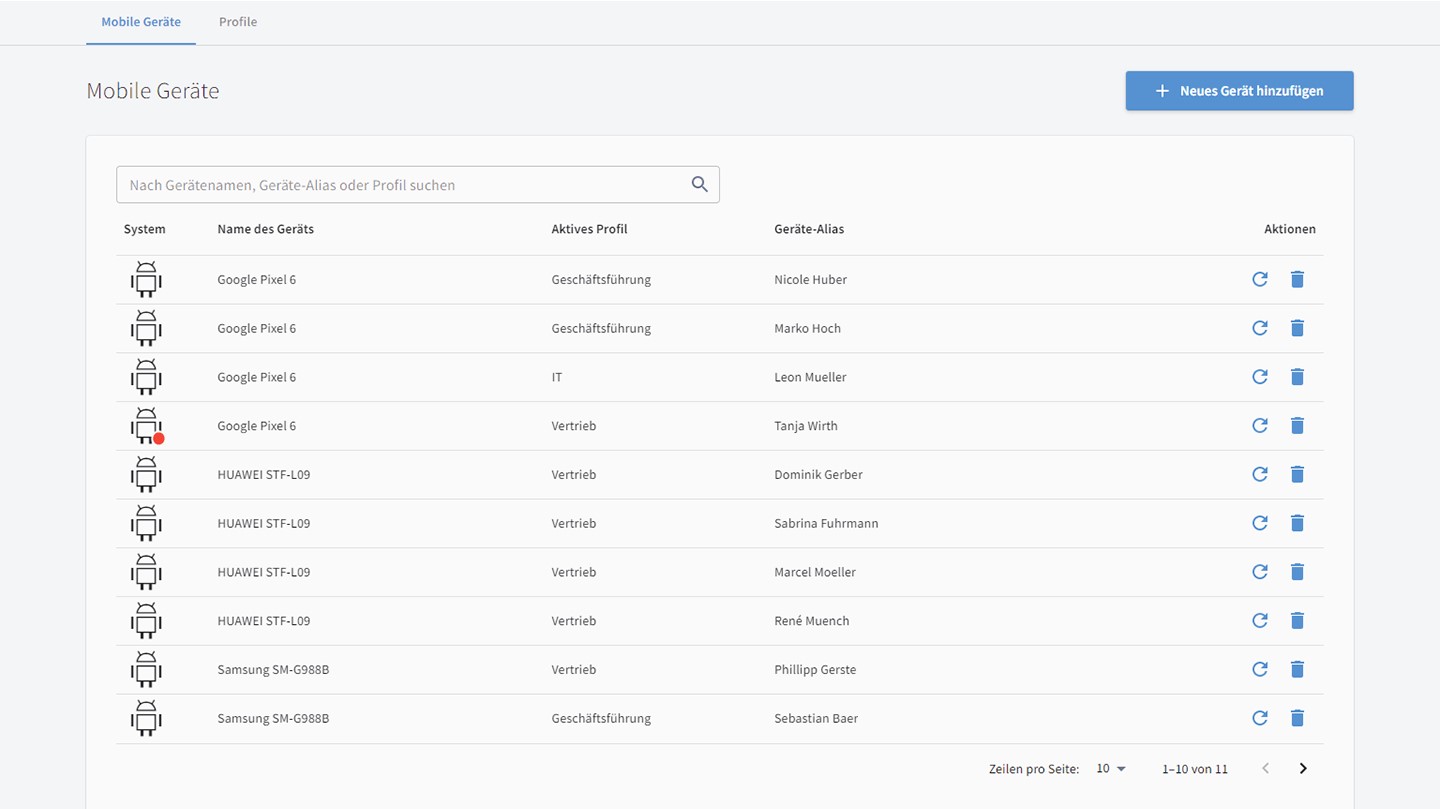Screen dimensions: 1440x809
Task: Open rows per page dropdown
Action: pos(1111,769)
